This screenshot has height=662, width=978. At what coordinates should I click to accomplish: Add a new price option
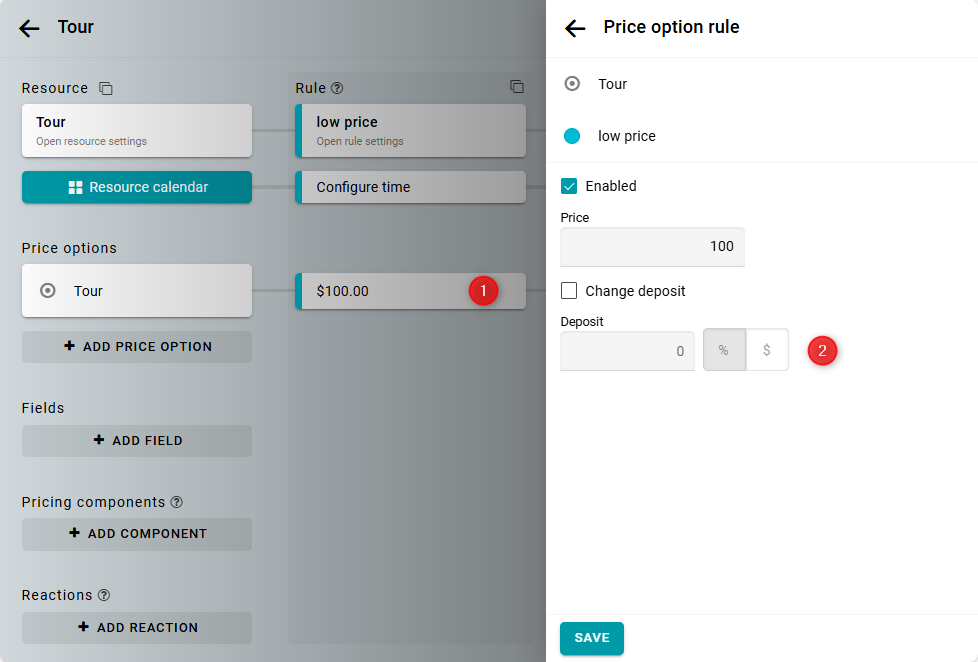pos(137,347)
